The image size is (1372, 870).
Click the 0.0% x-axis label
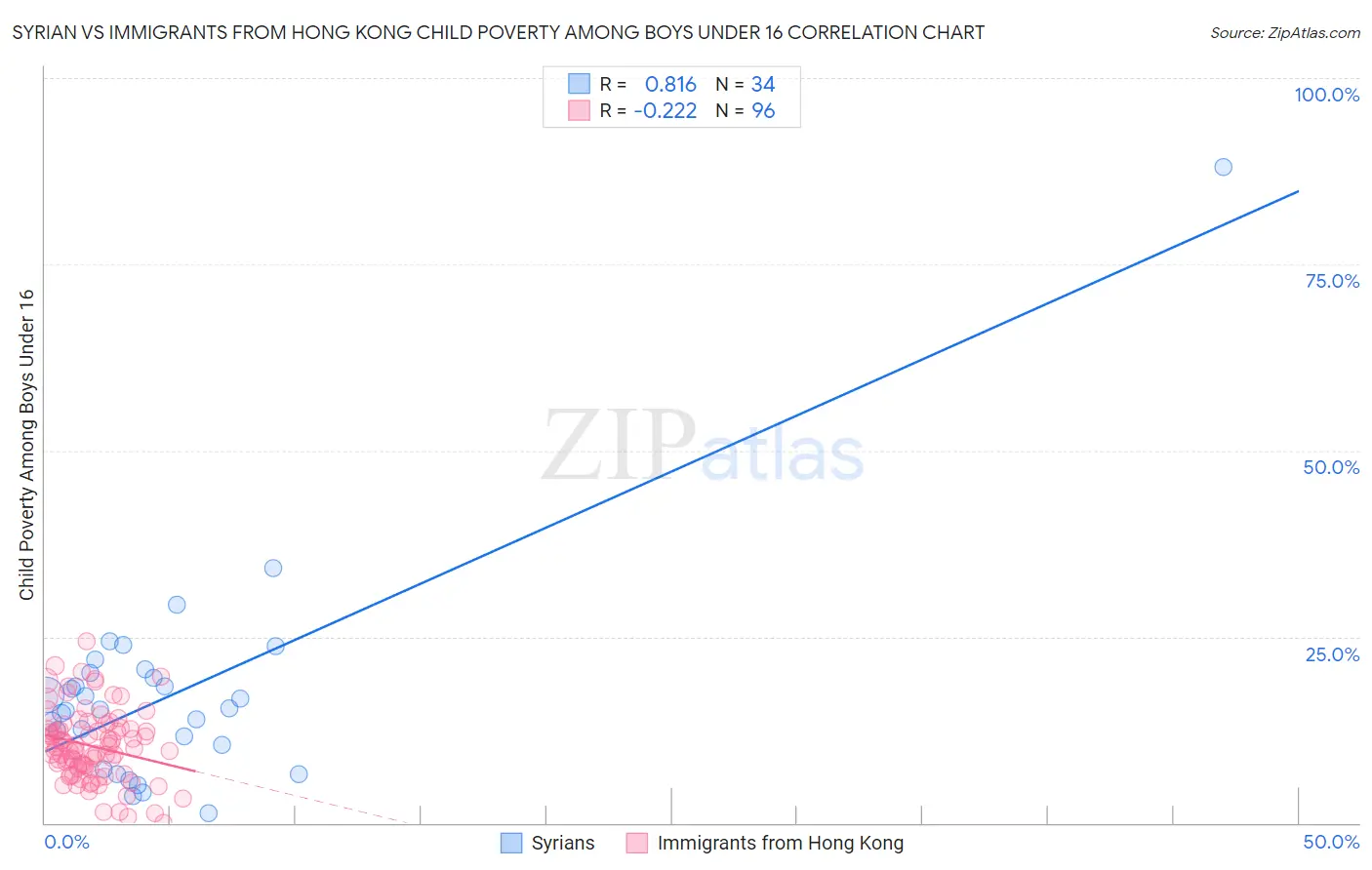coord(66,842)
